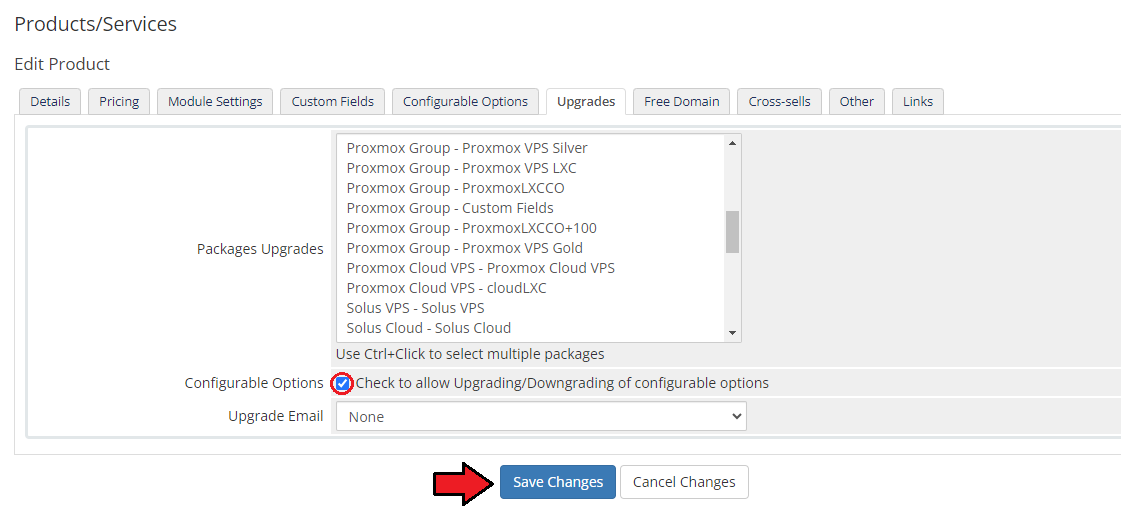This screenshot has width=1121, height=523.
Task: Select Proxmox Group - ProxmoxLXCCO package
Action: pyautogui.click(x=530, y=189)
